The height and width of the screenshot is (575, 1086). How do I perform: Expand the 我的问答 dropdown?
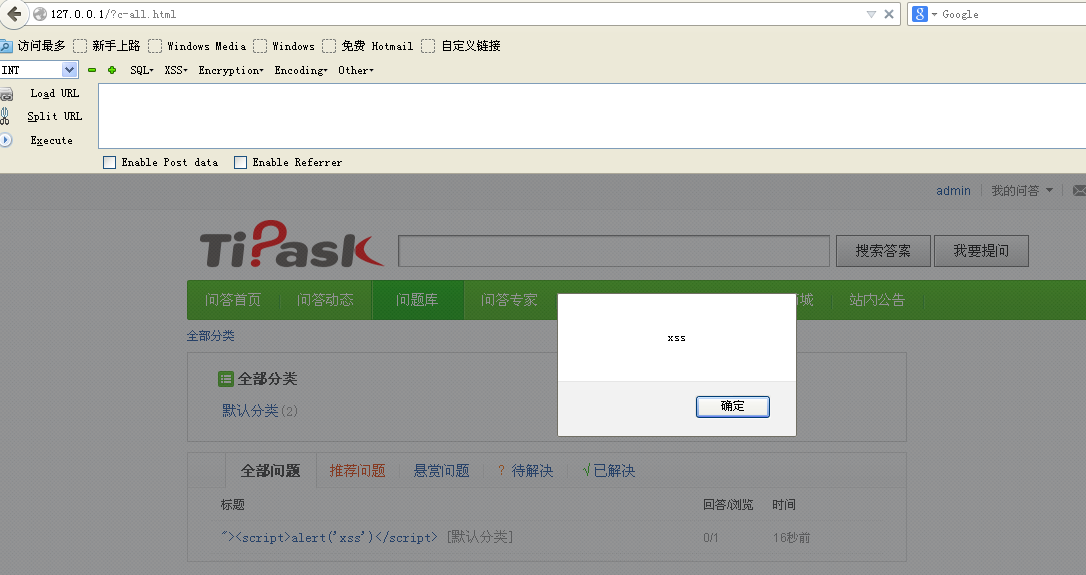point(1022,191)
